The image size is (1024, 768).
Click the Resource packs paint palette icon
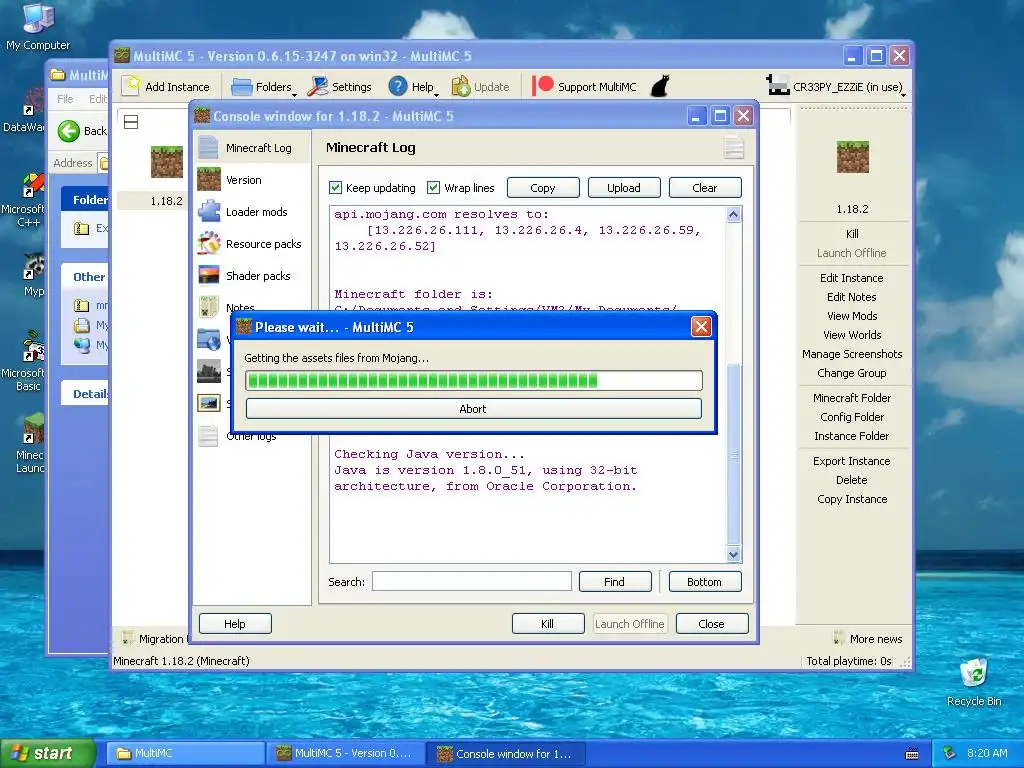(209, 244)
